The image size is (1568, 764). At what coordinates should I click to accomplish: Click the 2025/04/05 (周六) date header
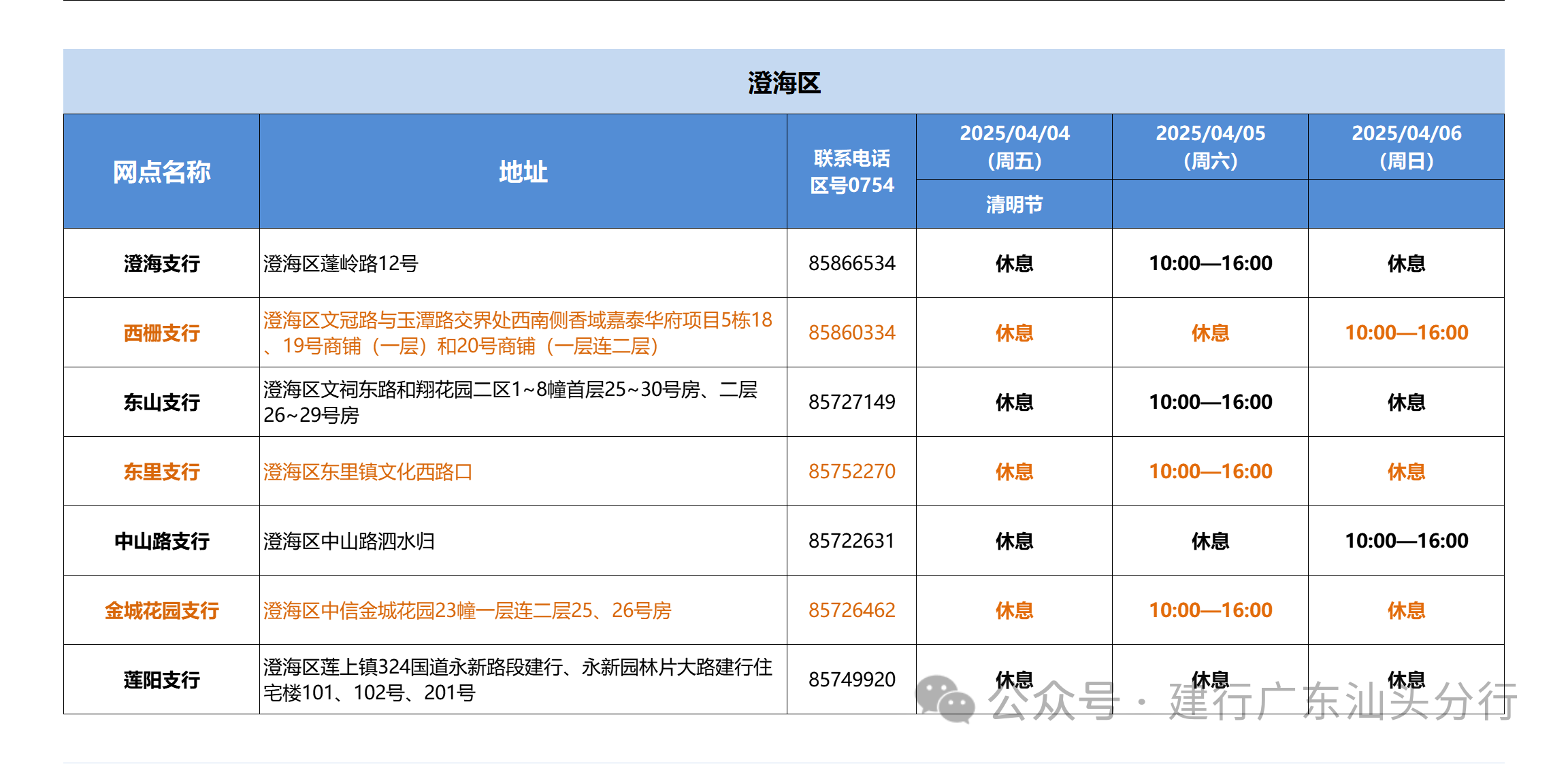coord(1210,147)
